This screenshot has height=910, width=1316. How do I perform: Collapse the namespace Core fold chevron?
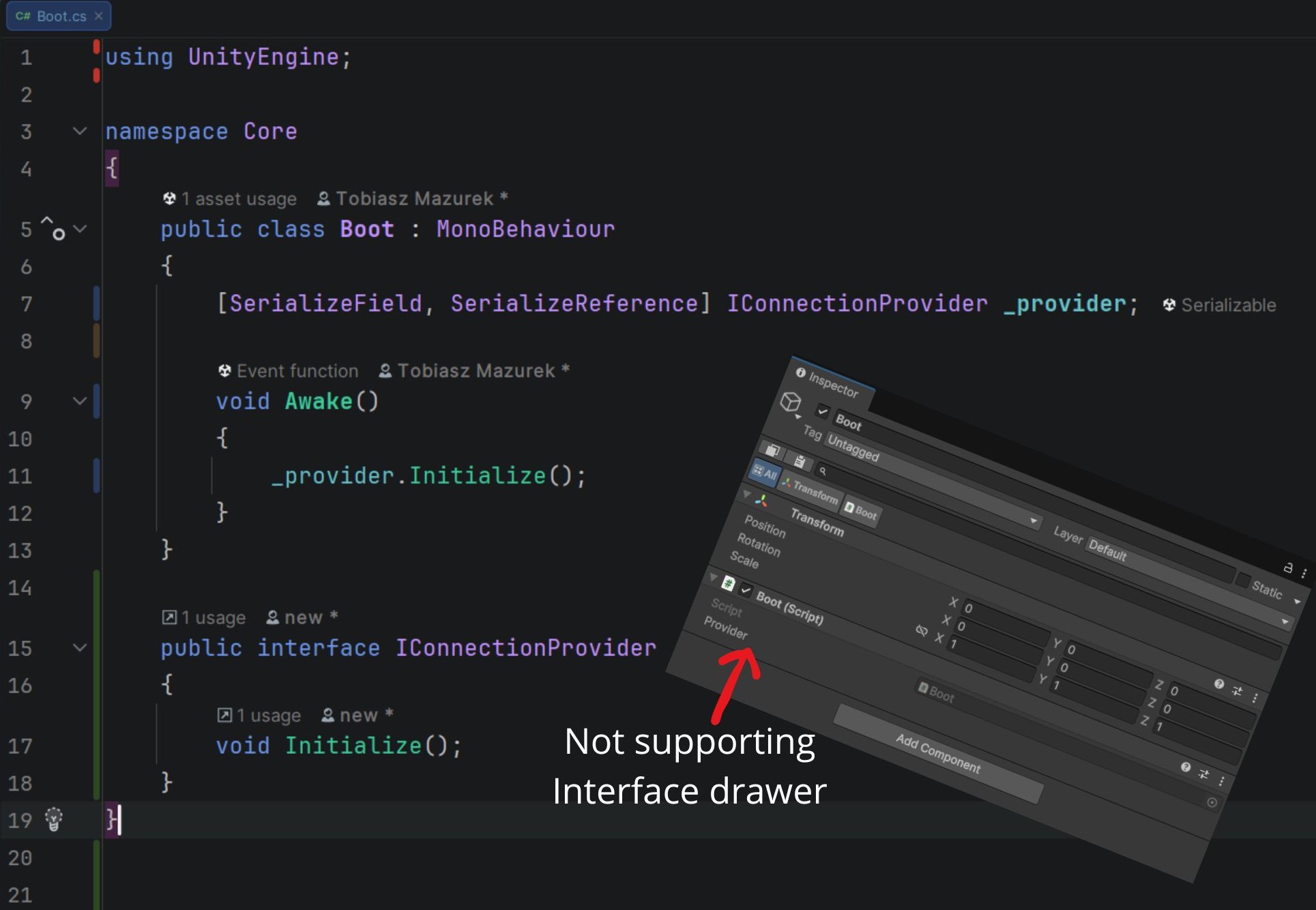[x=80, y=131]
